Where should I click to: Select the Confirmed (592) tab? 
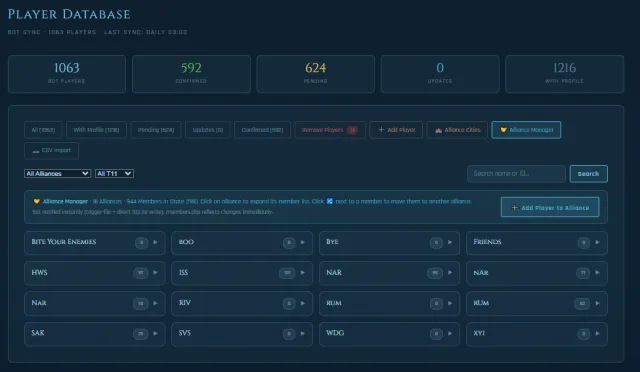pos(262,130)
